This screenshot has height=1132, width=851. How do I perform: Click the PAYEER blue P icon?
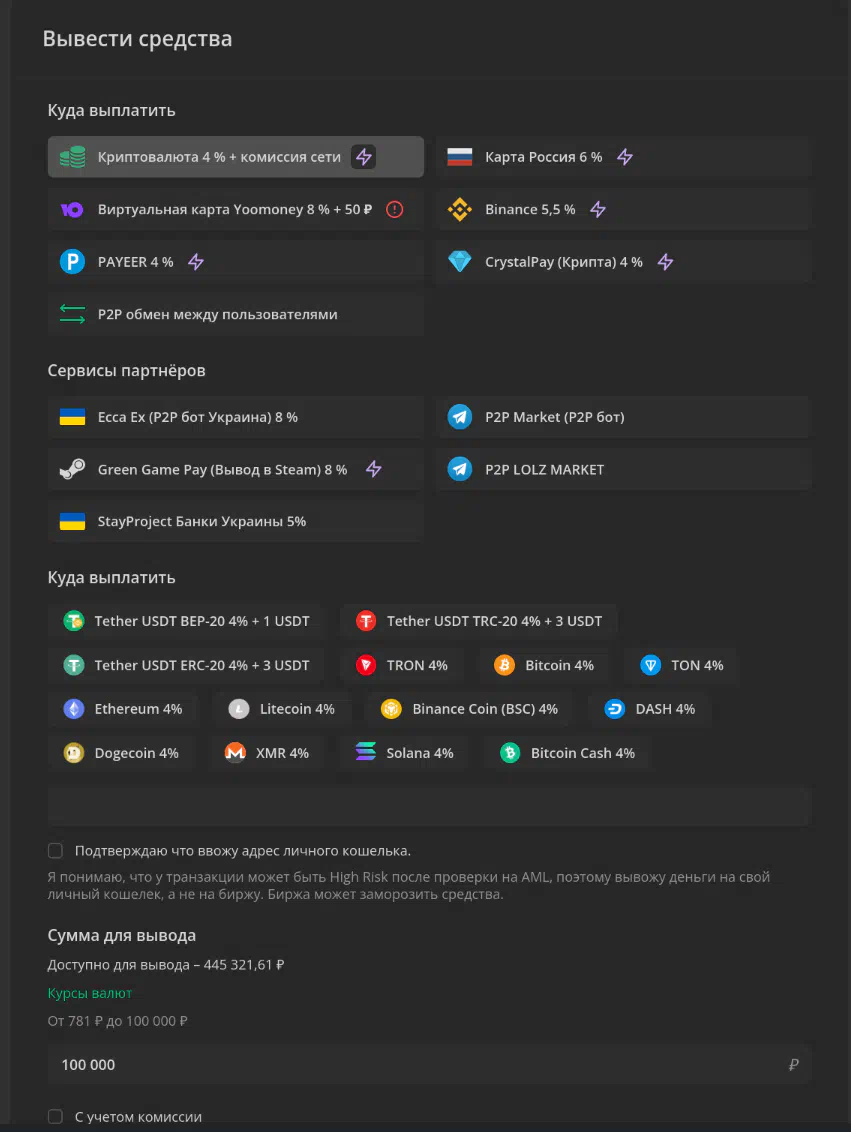click(72, 261)
